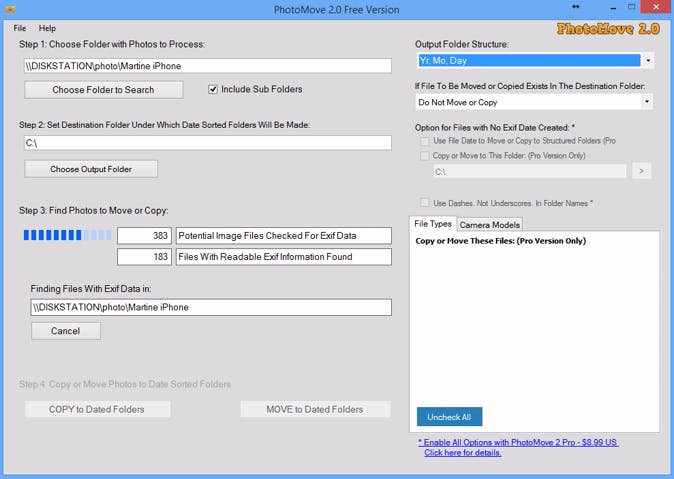Click the Uncheck All button
Image resolution: width=674 pixels, height=479 pixels.
[449, 417]
